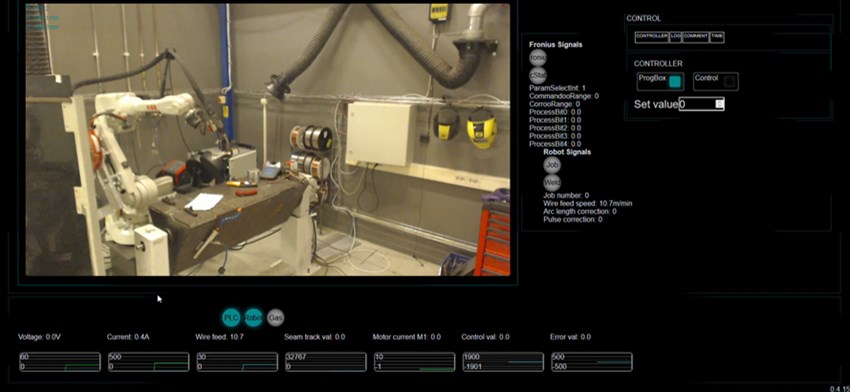Click the 'Current: 0.4A' readout
This screenshot has width=850, height=392.
tap(128, 337)
